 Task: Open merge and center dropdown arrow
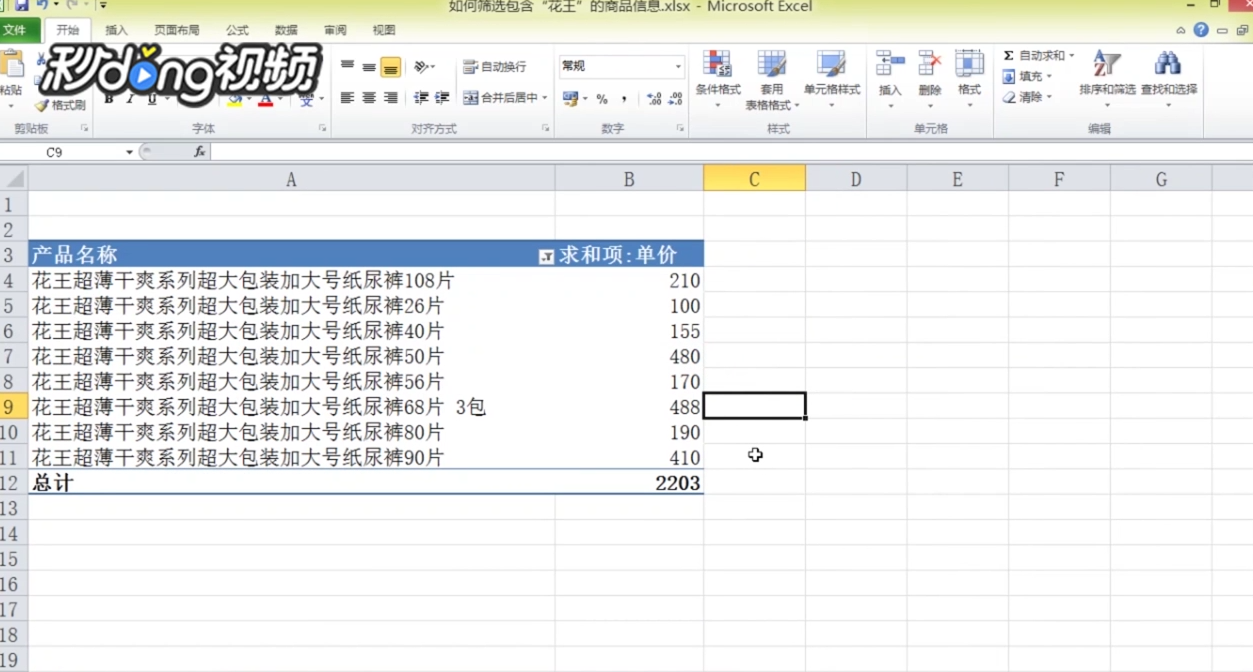click(x=545, y=98)
